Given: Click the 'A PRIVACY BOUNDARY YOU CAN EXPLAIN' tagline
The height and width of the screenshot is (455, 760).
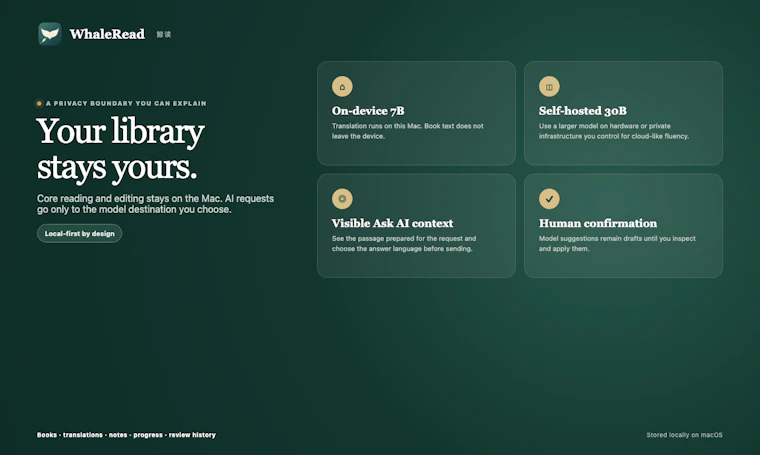Looking at the screenshot, I should (x=126, y=103).
